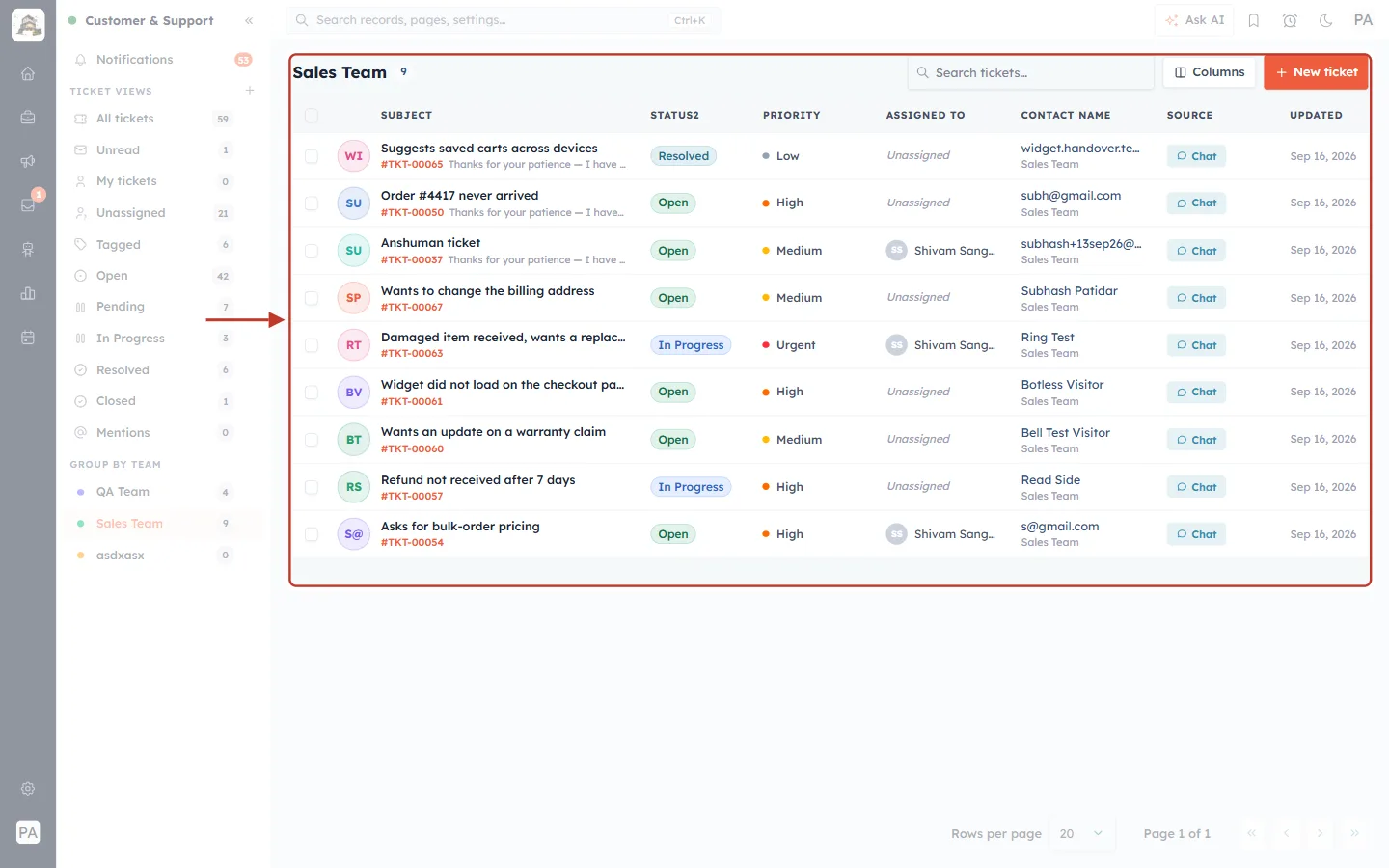1389x868 pixels.
Task: Select checkbox for Order #4417 never arrived
Action: [x=311, y=203]
